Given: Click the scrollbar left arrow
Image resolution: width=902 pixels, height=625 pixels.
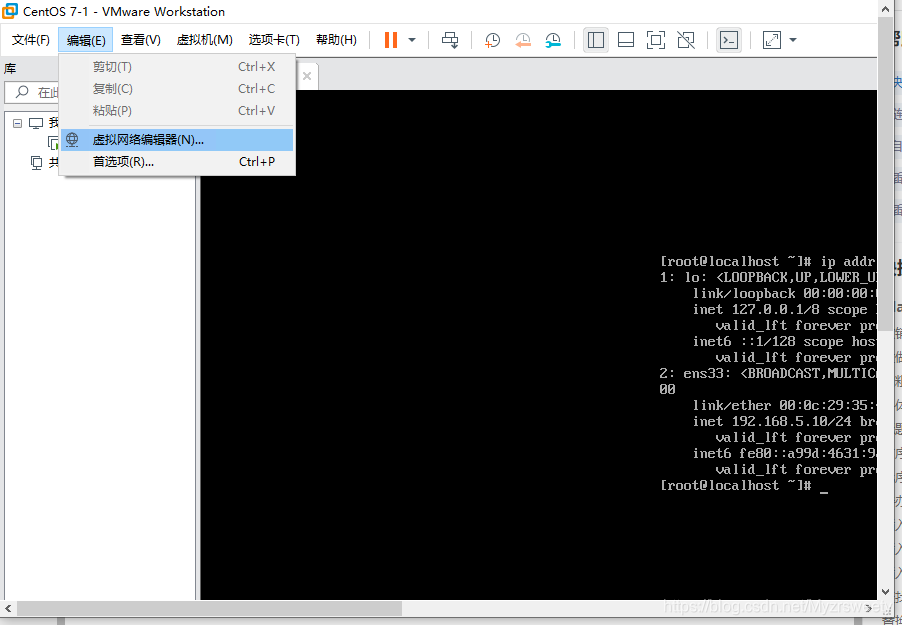Looking at the screenshot, I should (8, 608).
